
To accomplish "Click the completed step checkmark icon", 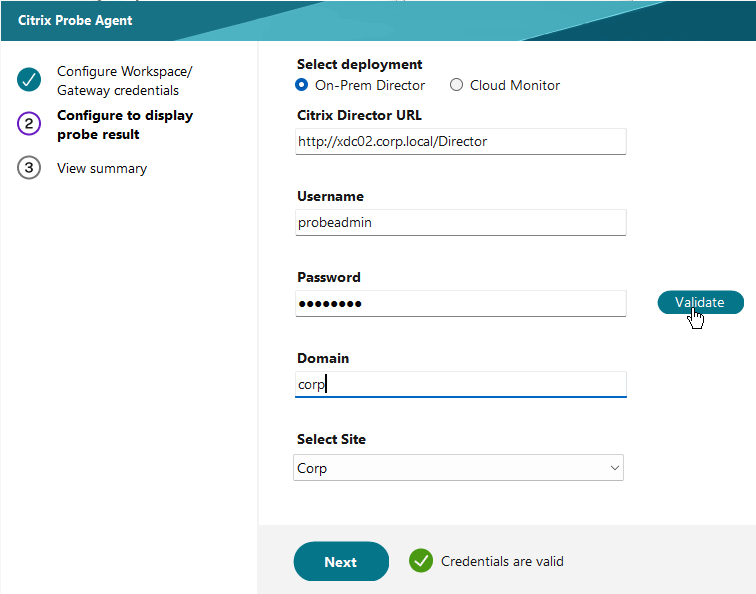I will pyautogui.click(x=29, y=80).
